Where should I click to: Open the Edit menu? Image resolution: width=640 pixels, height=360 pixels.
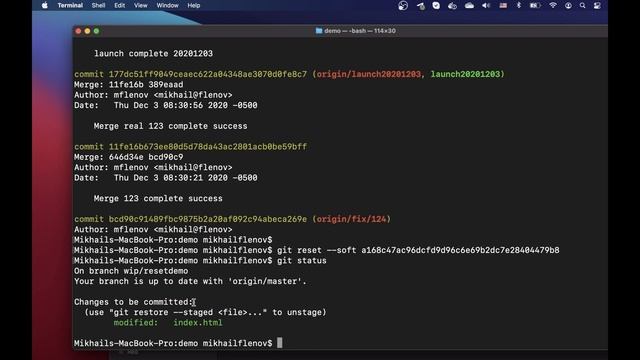120,5
